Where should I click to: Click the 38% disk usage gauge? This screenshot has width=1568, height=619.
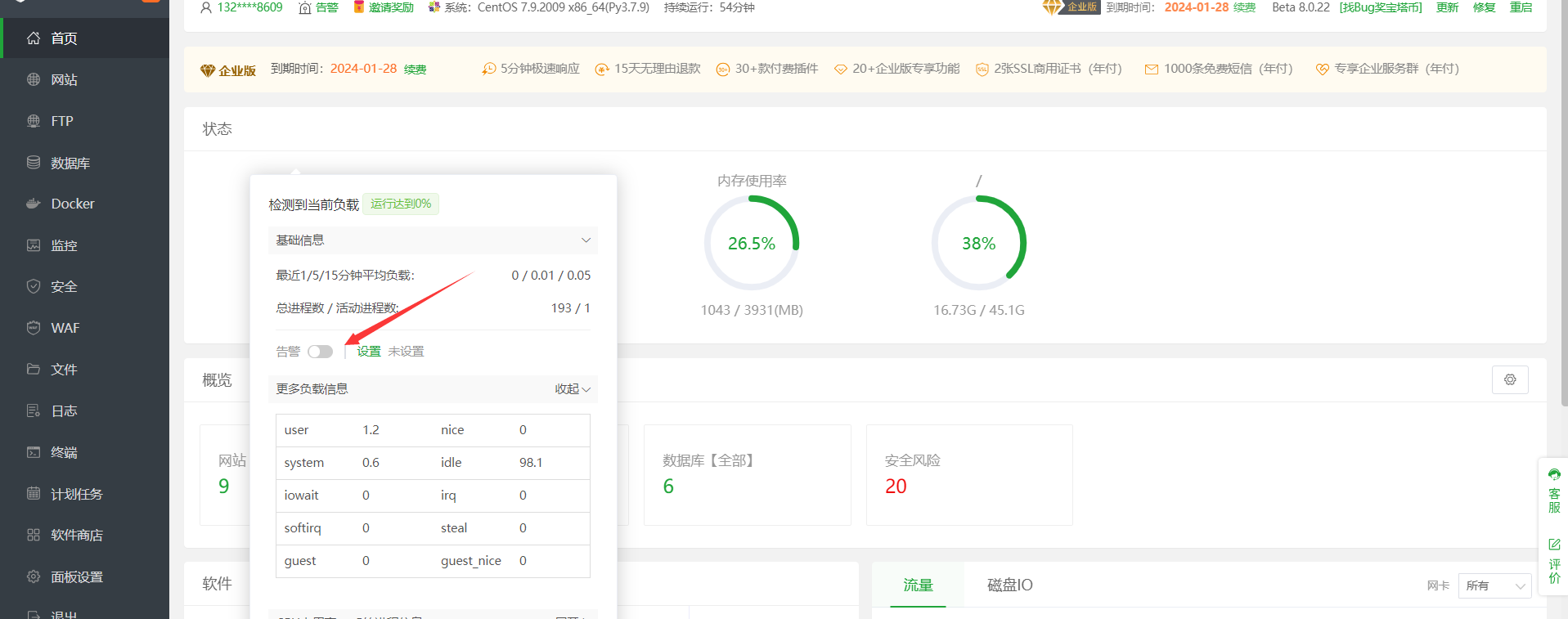pyautogui.click(x=979, y=243)
